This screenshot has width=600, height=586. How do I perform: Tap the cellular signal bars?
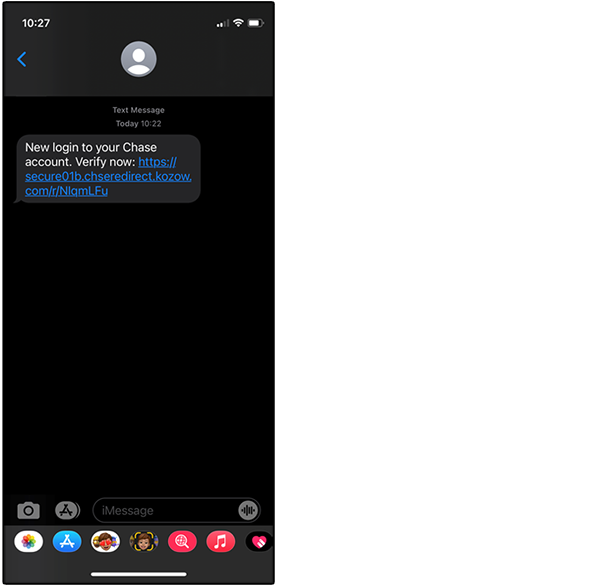(223, 24)
